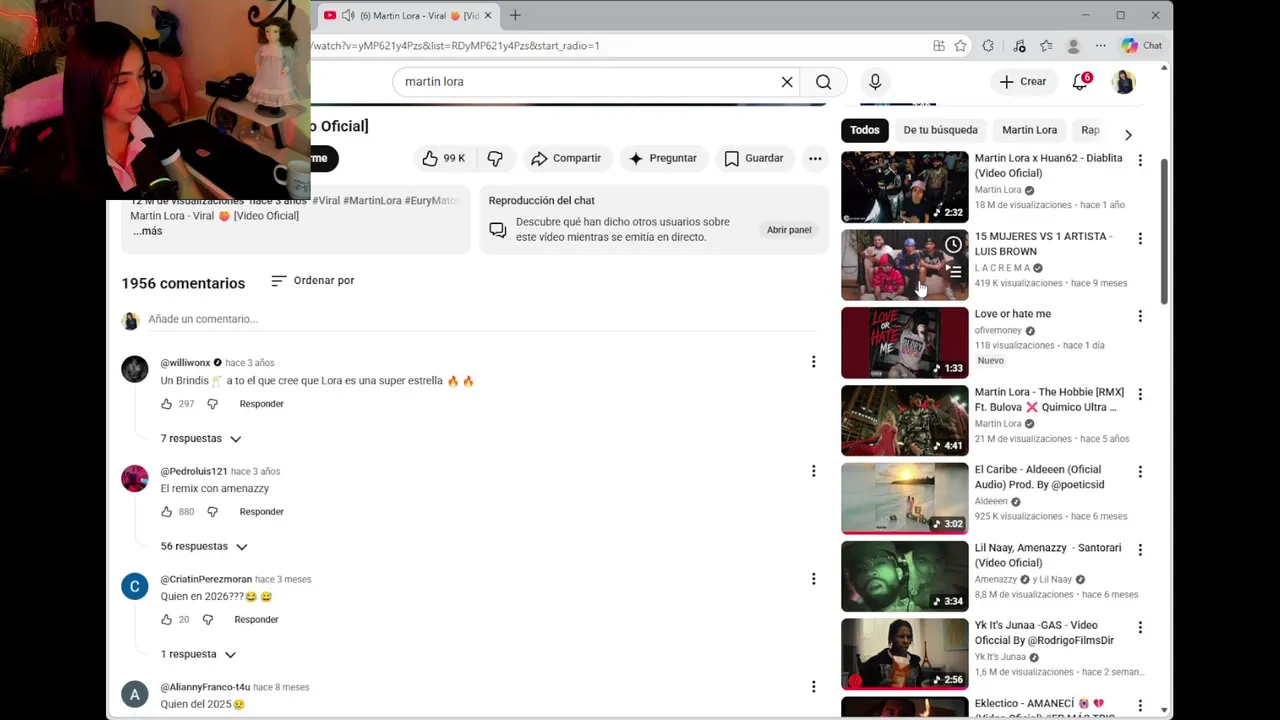Click the Abrir panel button
The height and width of the screenshot is (720, 1280).
pyautogui.click(x=789, y=230)
